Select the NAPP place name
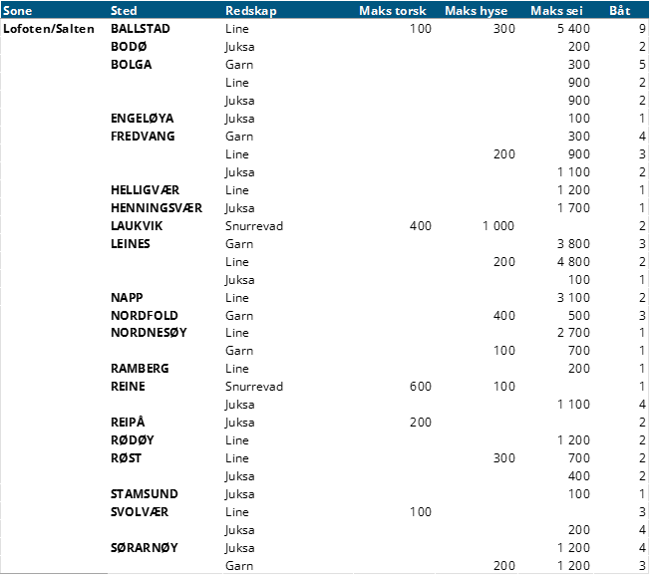The height and width of the screenshot is (575, 650). click(x=126, y=297)
